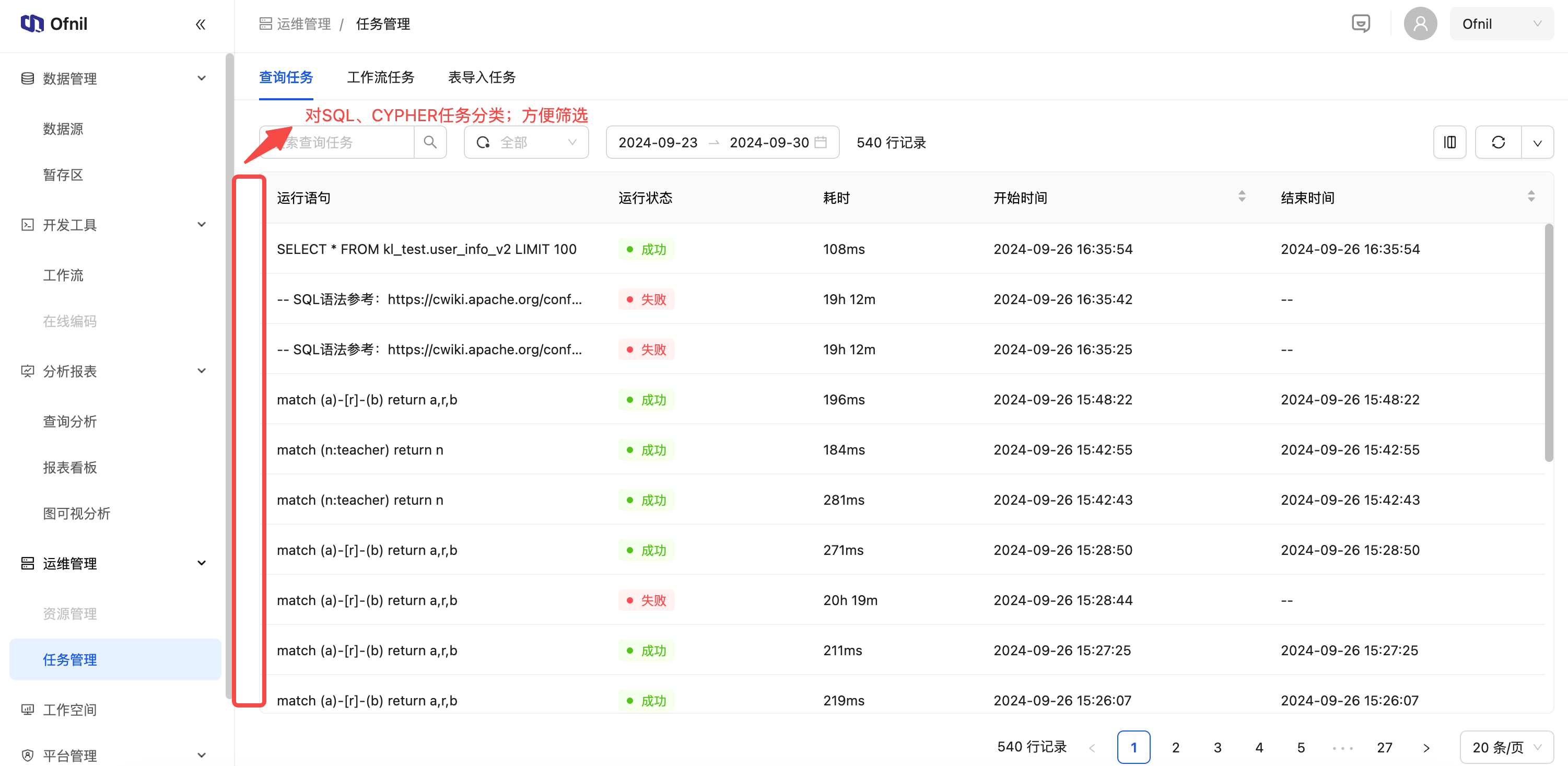Go to page 4

(x=1259, y=747)
